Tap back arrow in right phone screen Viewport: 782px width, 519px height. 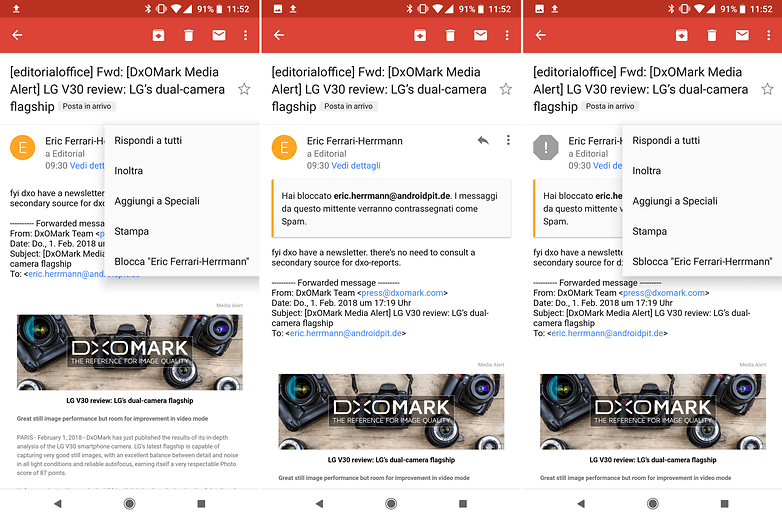coord(541,35)
